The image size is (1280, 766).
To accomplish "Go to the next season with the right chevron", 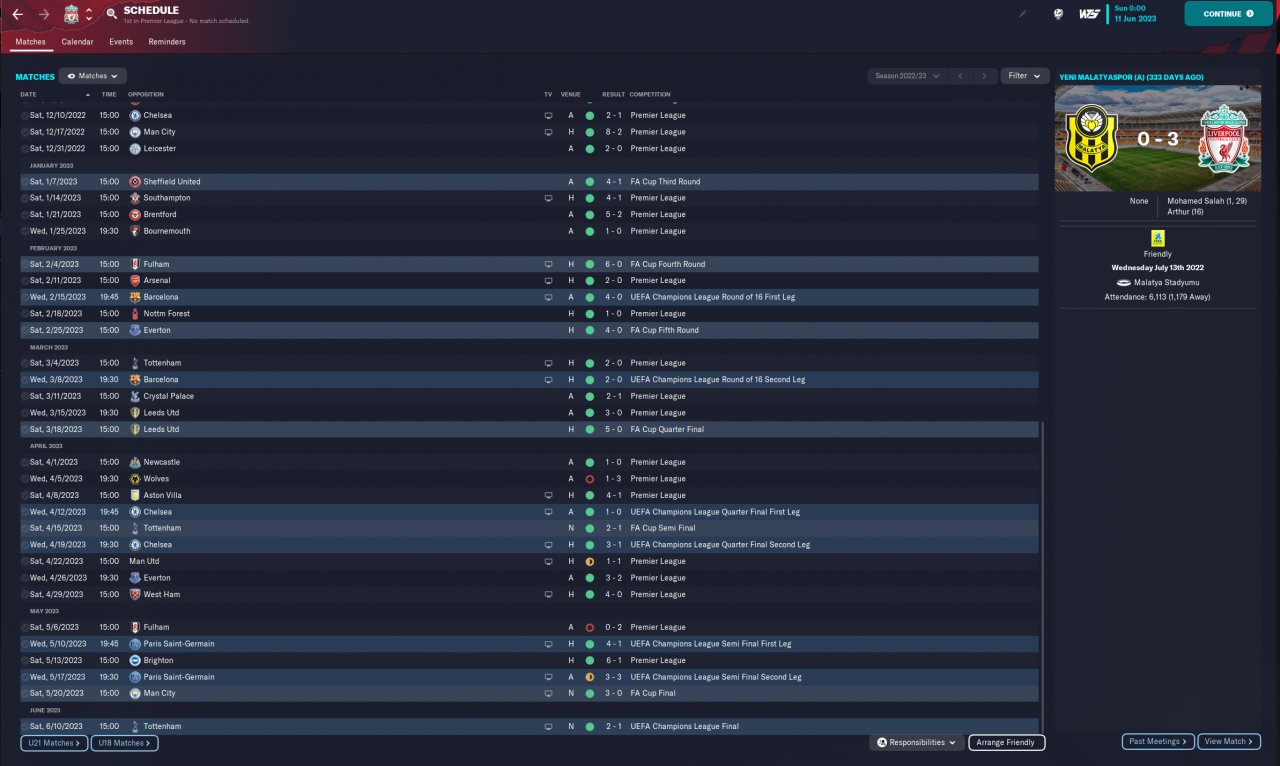I will point(985,76).
